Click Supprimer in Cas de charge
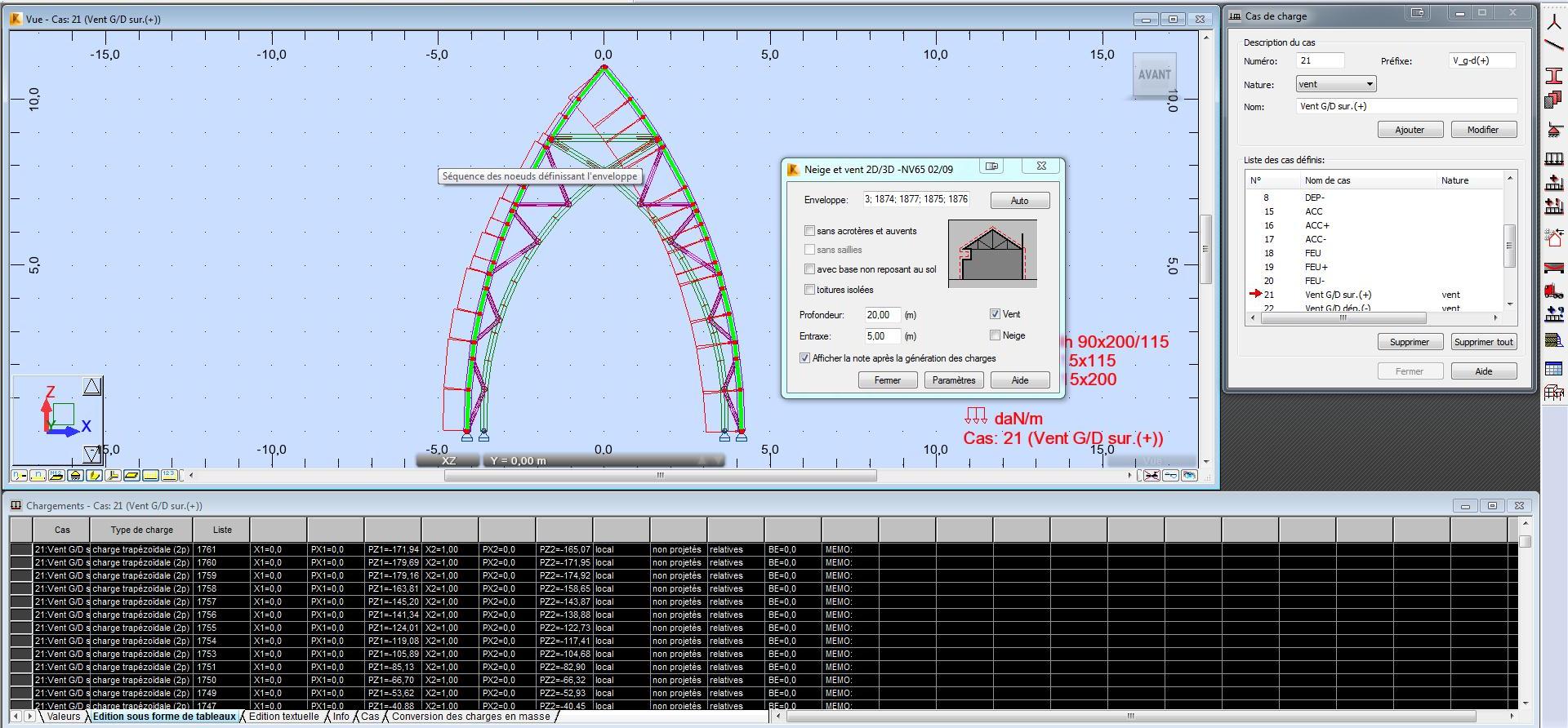 click(x=1410, y=342)
